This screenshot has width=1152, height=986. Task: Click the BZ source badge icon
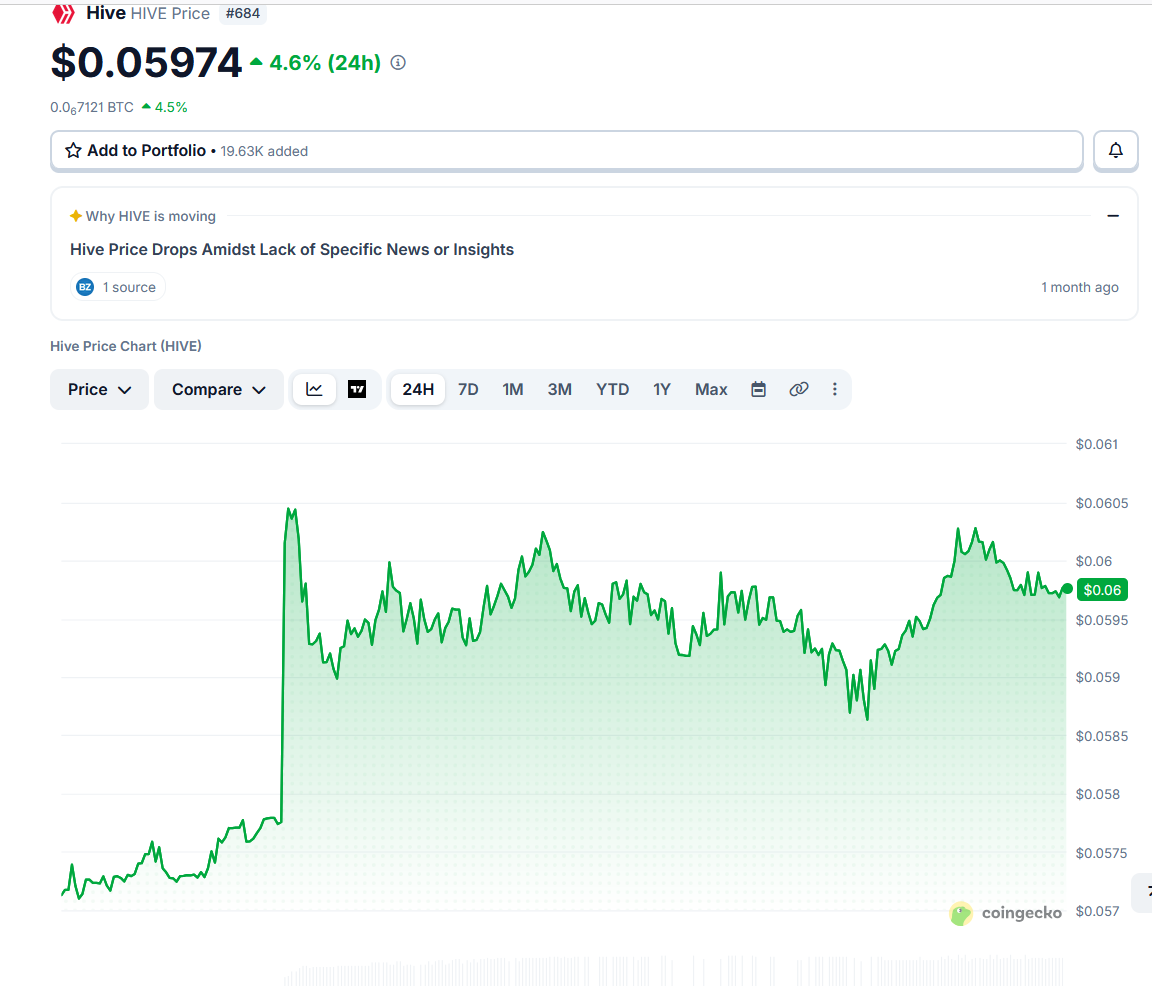85,287
